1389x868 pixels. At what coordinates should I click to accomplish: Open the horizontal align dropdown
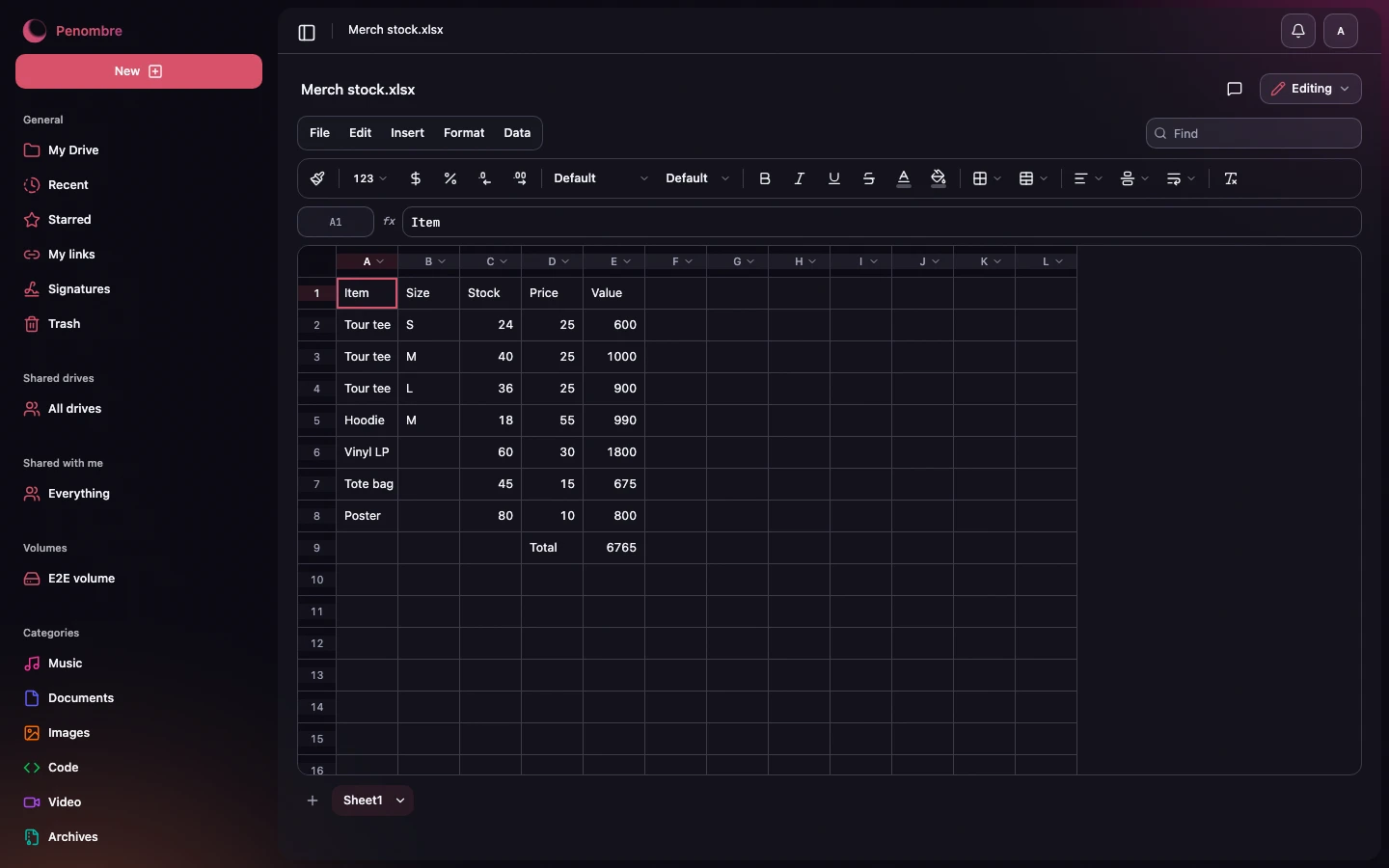click(x=1088, y=178)
